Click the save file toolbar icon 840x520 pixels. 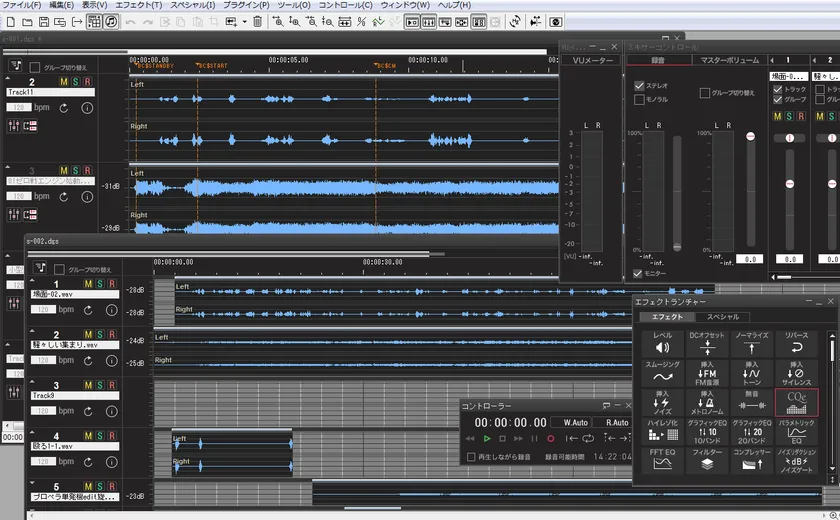pyautogui.click(x=43, y=21)
